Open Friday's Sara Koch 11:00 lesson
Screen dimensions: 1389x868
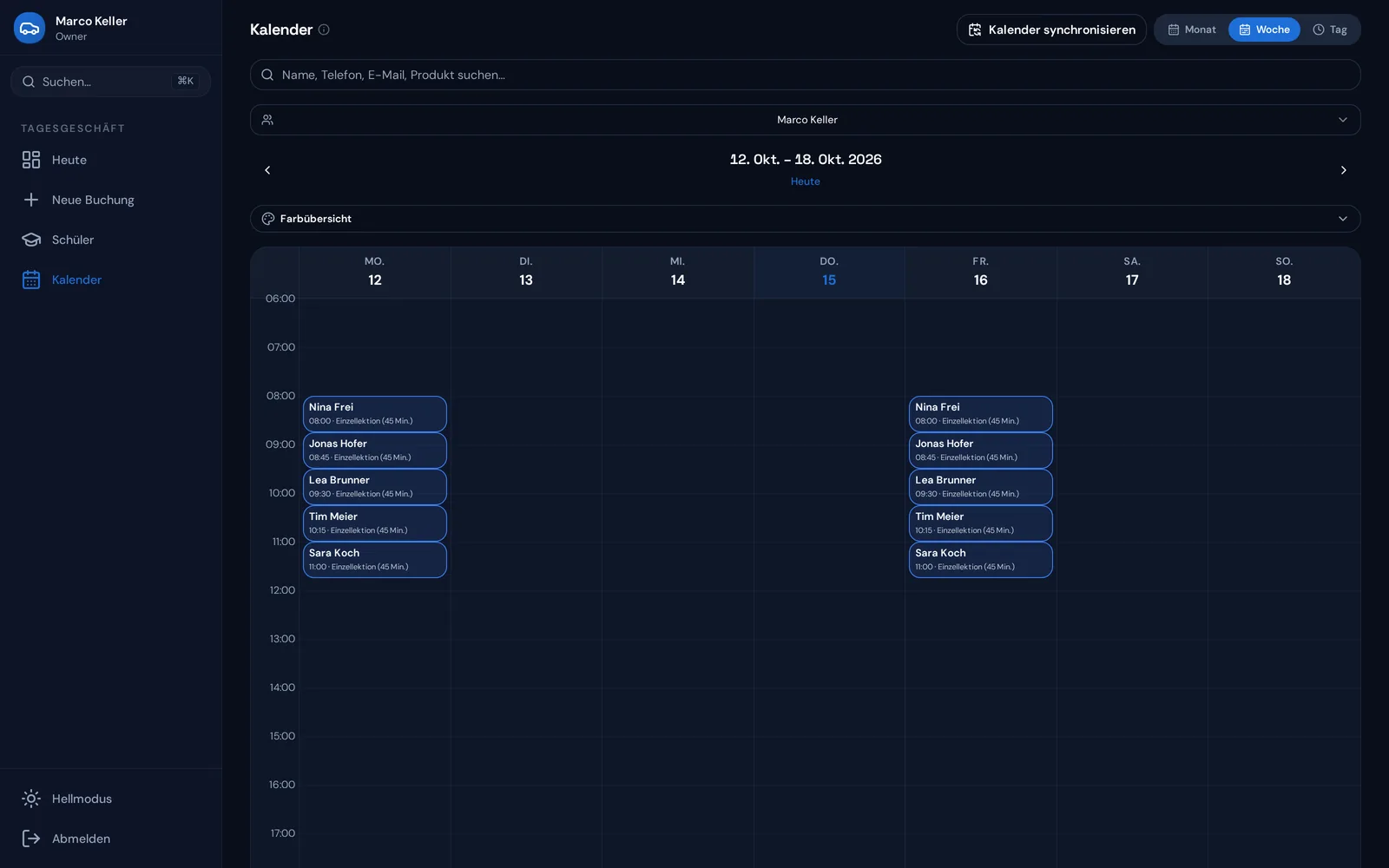click(x=981, y=560)
